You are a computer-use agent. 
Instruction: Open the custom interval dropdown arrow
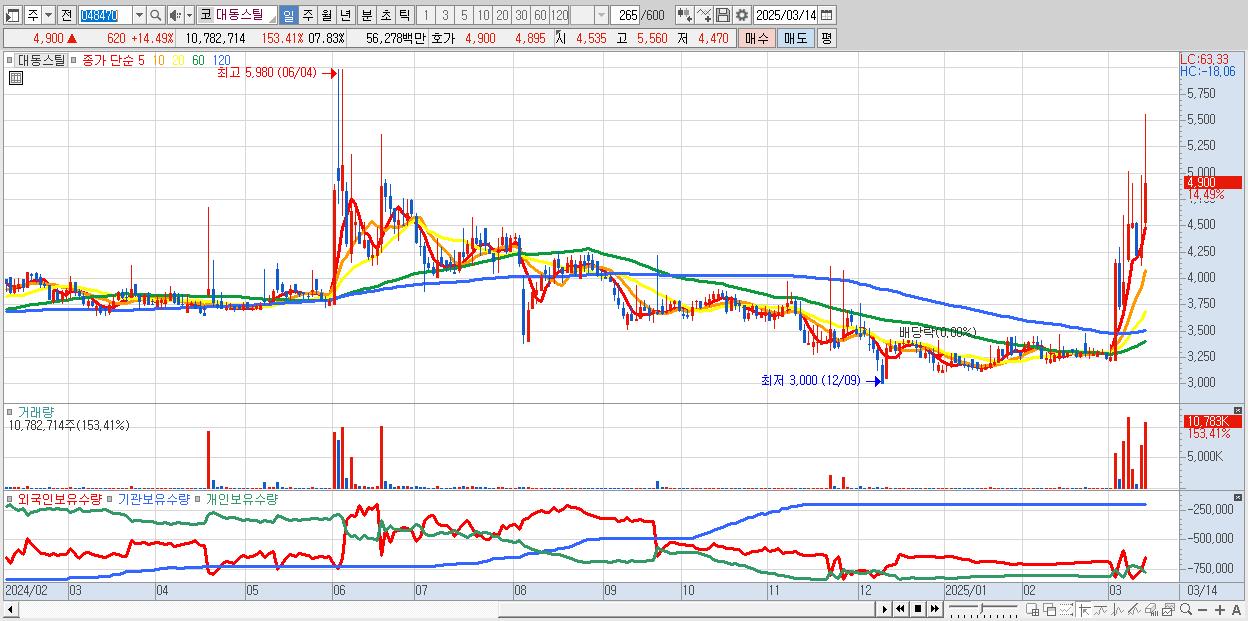(601, 15)
